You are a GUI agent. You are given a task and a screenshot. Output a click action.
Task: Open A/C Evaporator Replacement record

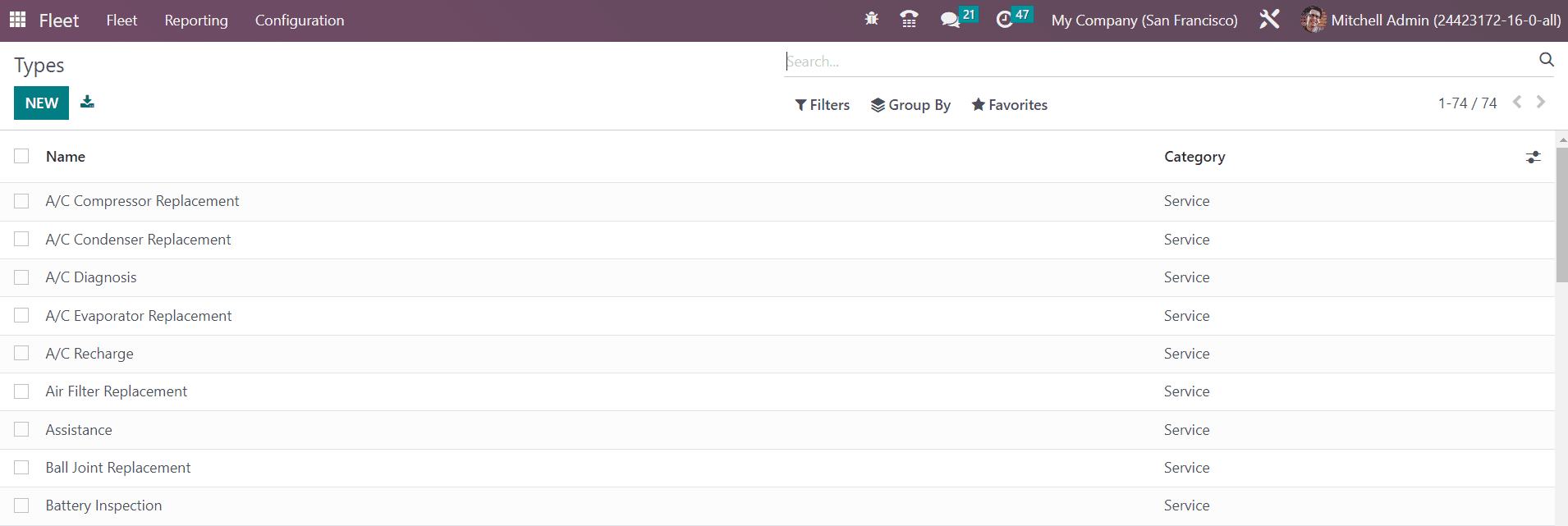click(x=139, y=315)
